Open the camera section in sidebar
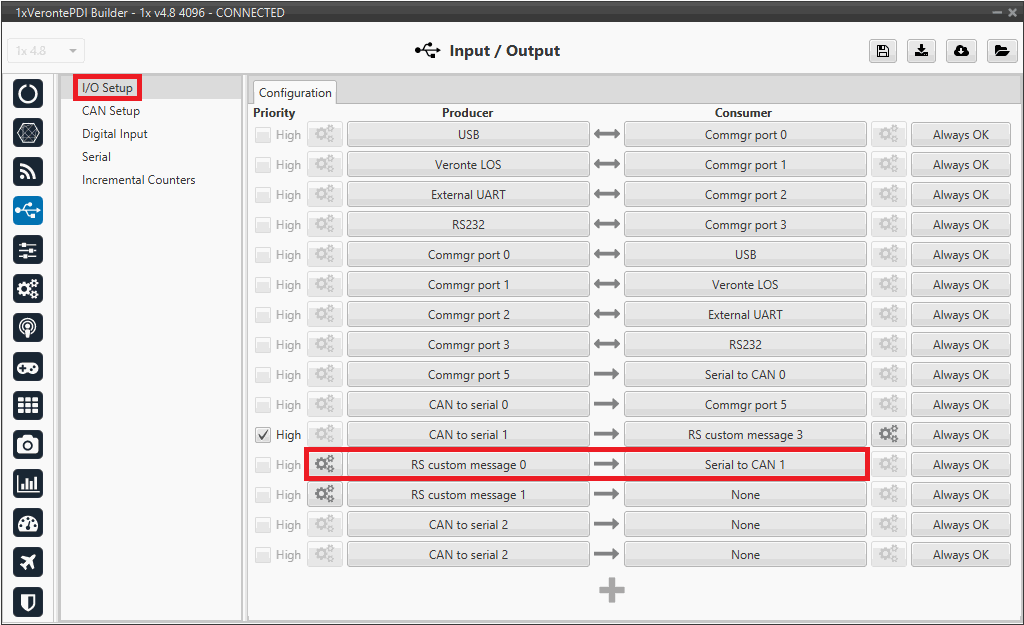Viewport: 1024px width, 625px height. pyautogui.click(x=28, y=444)
